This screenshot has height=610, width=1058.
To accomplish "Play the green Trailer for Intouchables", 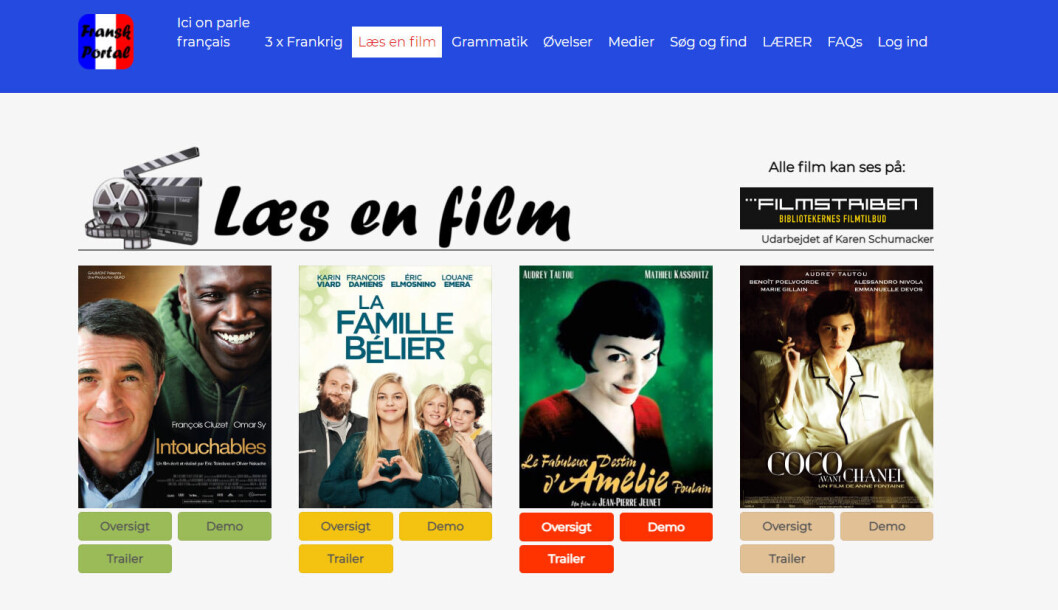I will click(x=125, y=559).
